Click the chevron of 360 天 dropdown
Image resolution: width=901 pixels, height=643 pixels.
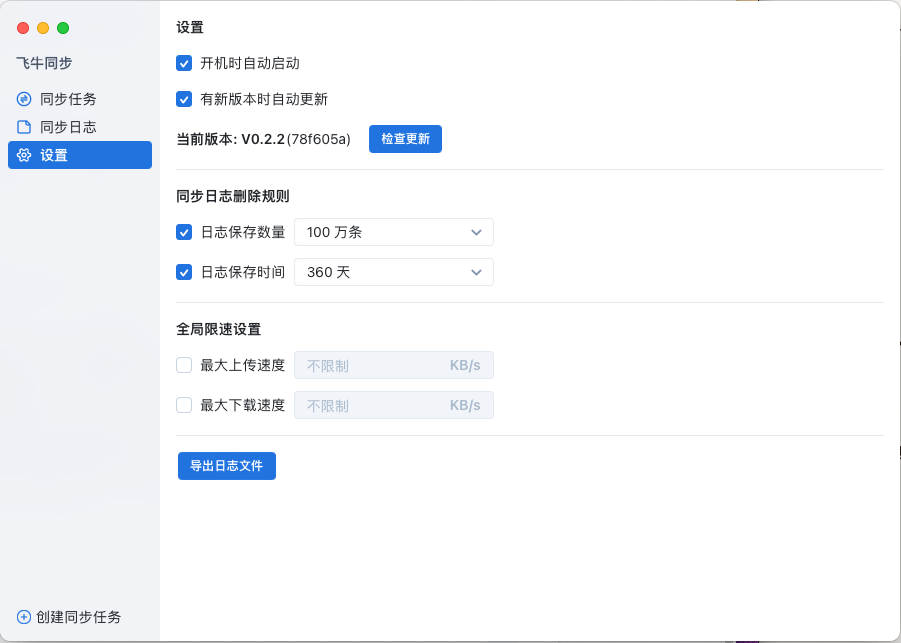pyautogui.click(x=476, y=273)
